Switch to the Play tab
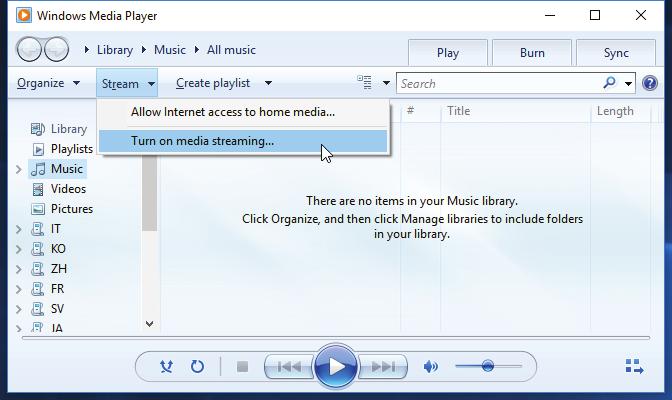 pos(448,53)
